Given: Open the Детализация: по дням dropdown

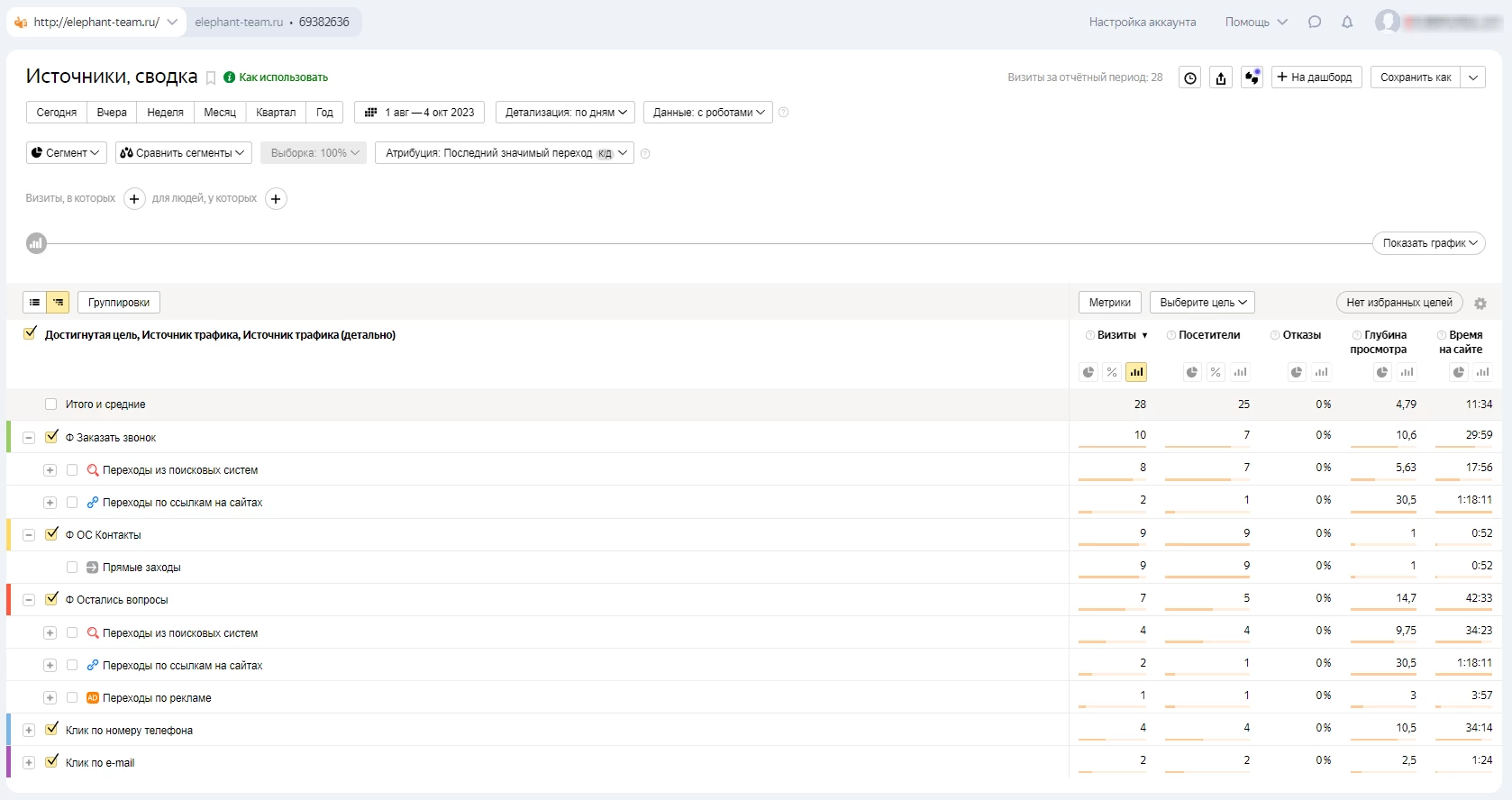Looking at the screenshot, I should pyautogui.click(x=565, y=113).
